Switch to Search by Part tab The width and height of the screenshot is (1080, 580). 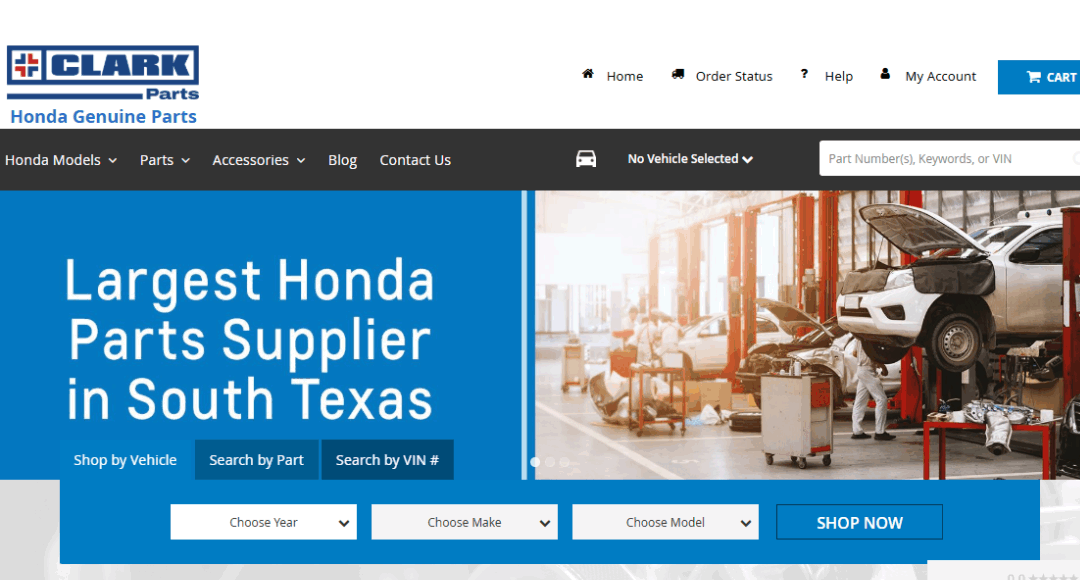[x=256, y=459]
